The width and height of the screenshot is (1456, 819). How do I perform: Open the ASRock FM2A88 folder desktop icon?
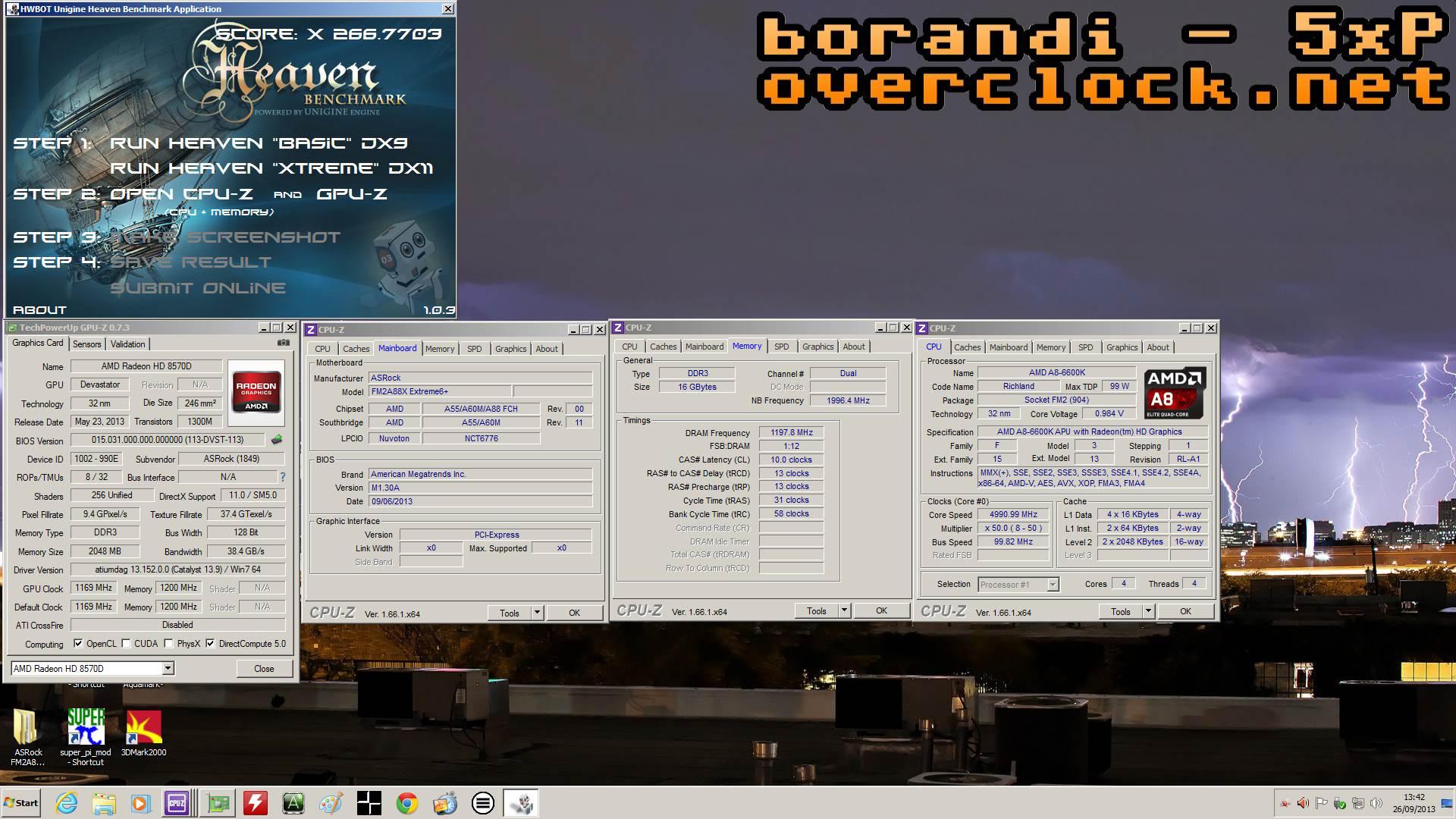click(x=28, y=738)
